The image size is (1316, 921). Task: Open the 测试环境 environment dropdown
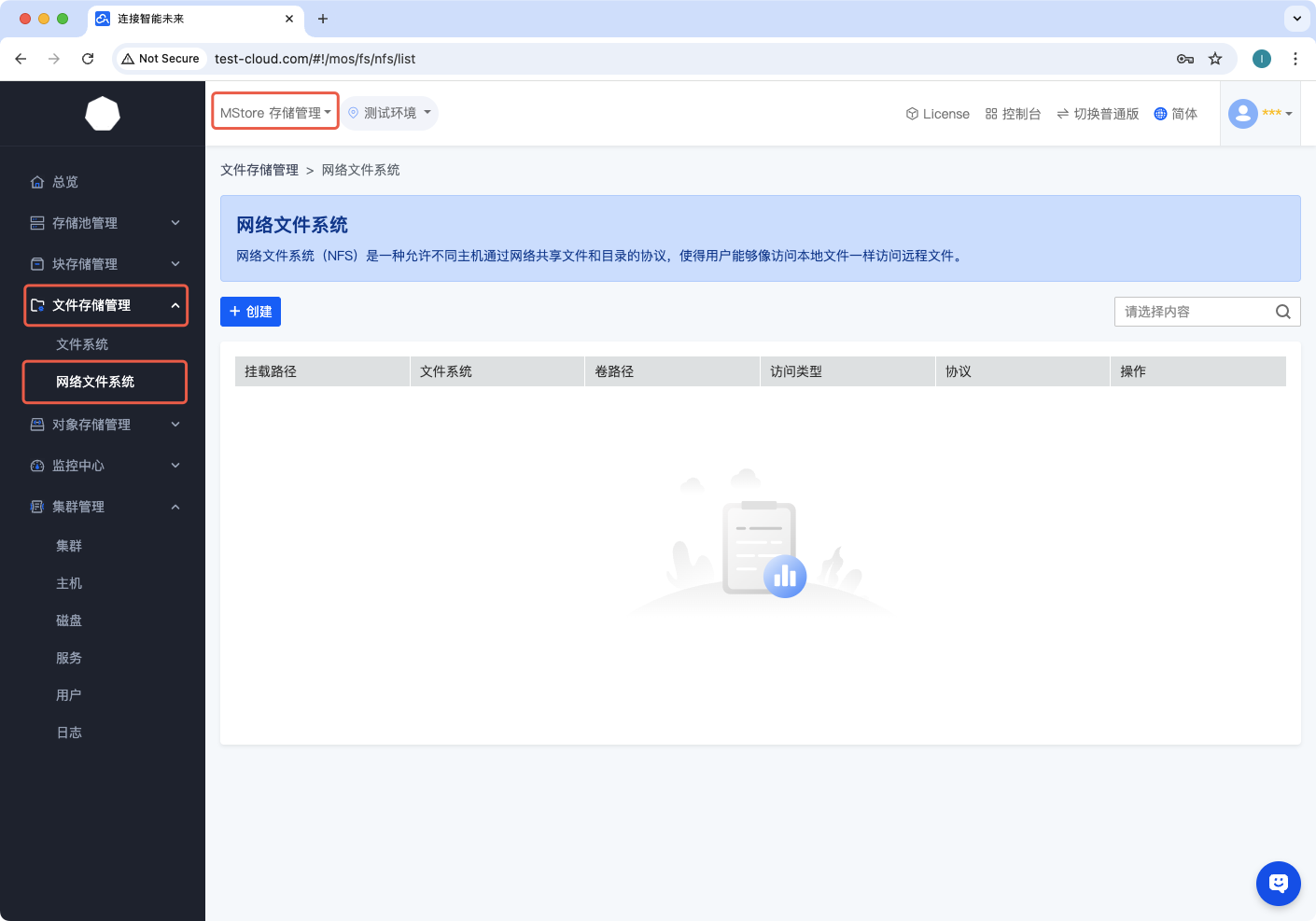tap(389, 113)
